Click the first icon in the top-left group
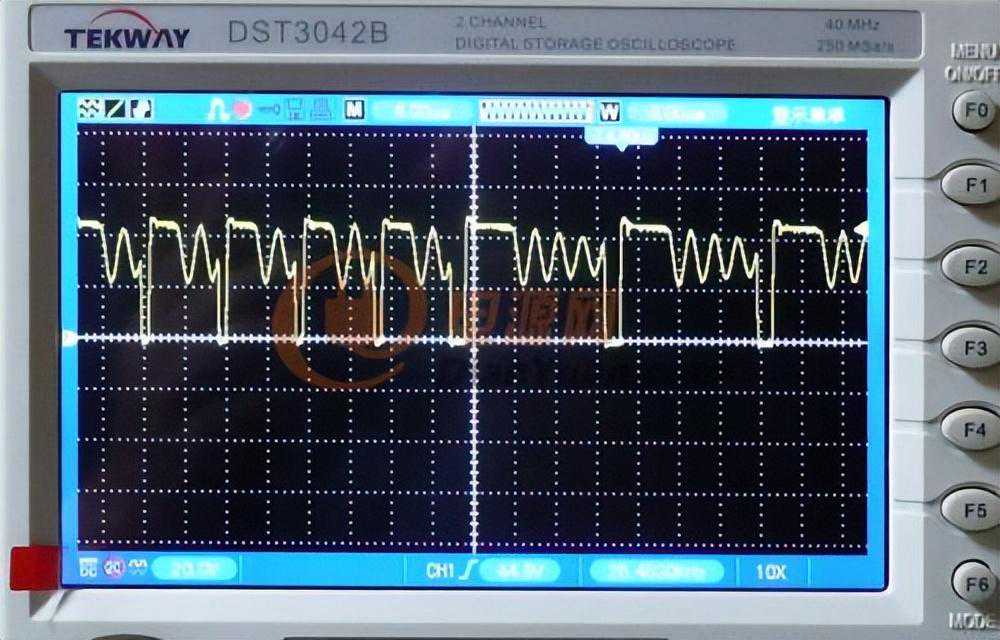Viewport: 1000px width, 640px height. pos(88,109)
